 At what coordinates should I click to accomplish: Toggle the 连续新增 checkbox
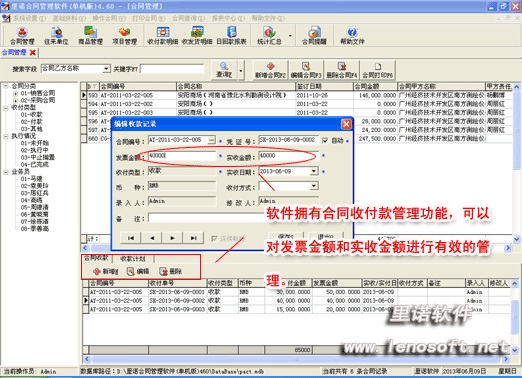[214, 239]
